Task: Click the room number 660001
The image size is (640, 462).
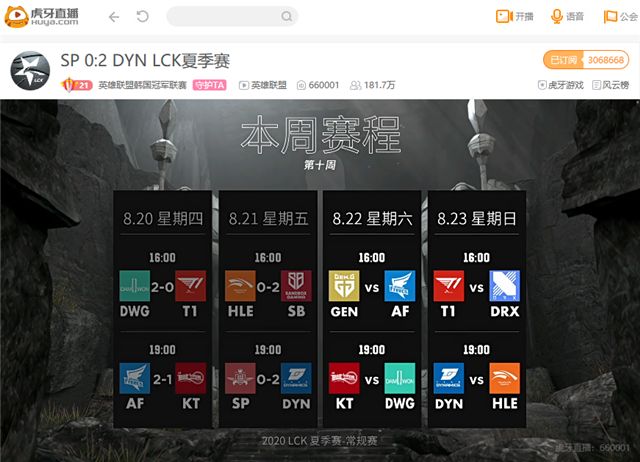Action: pos(324,85)
